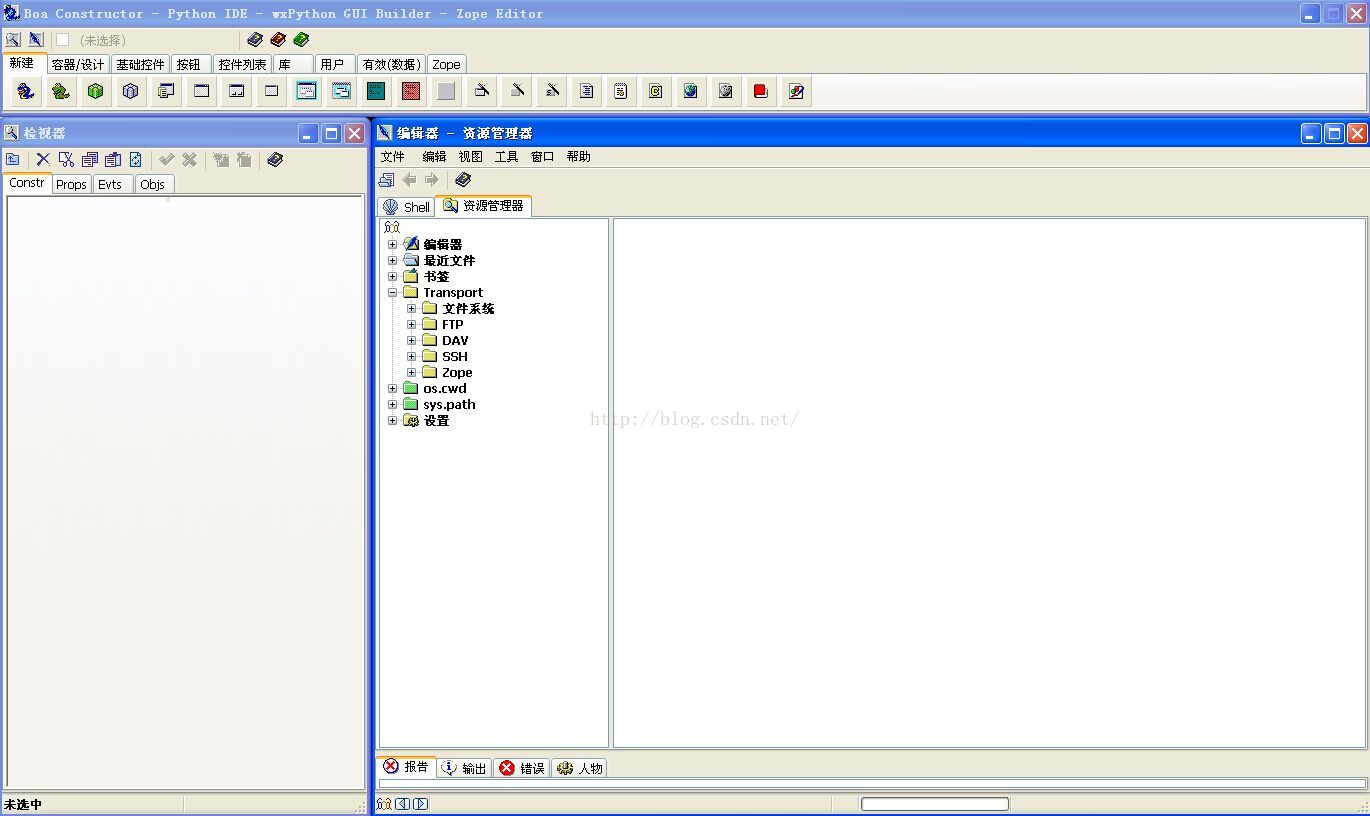Viewport: 1370px width, 816px height.
Task: Open the 工具 menu
Action: coord(507,157)
